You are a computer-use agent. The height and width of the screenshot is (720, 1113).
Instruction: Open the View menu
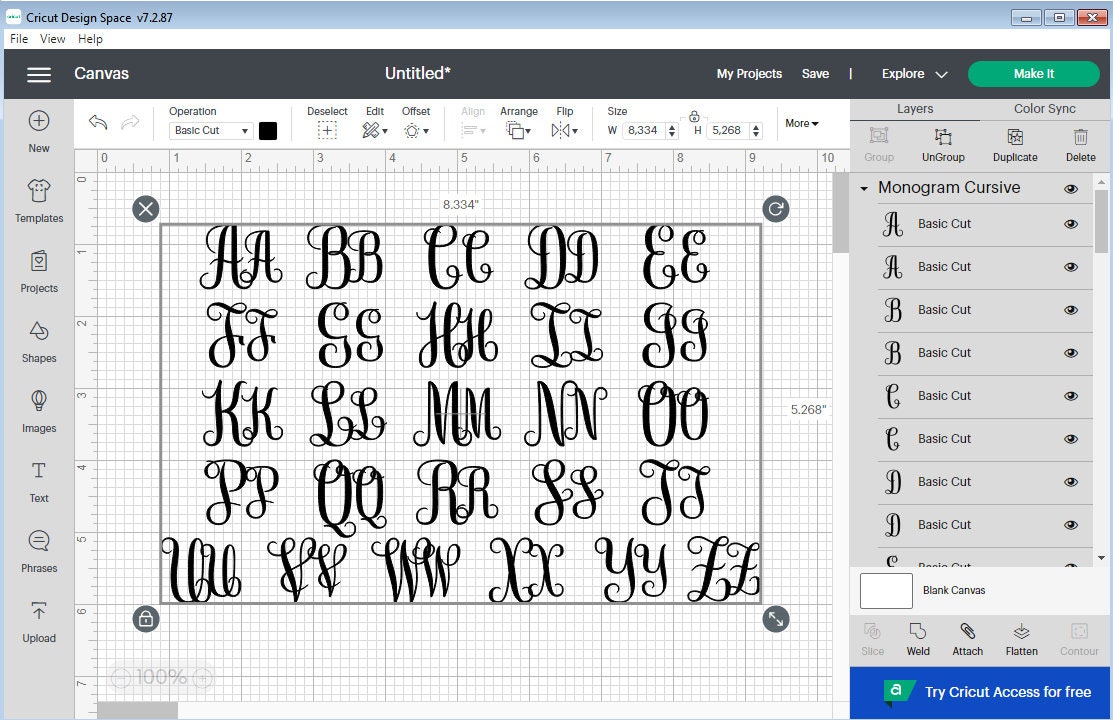(52, 38)
